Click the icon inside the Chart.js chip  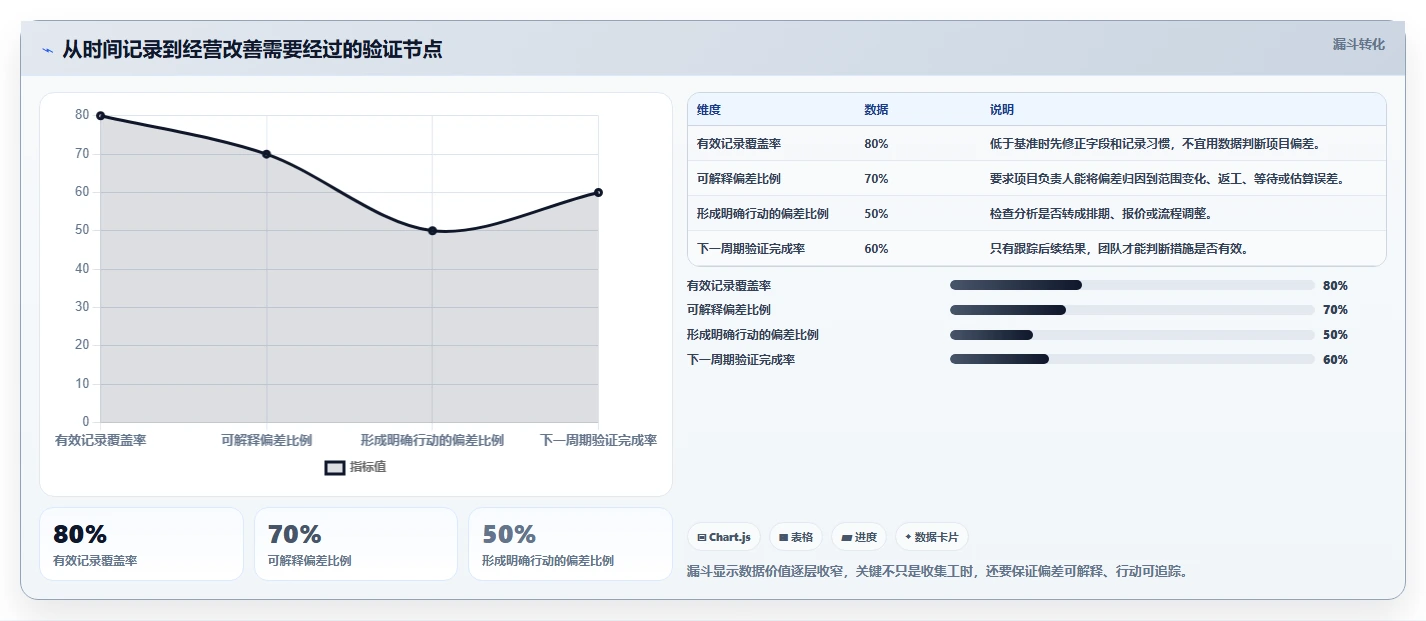click(x=702, y=537)
